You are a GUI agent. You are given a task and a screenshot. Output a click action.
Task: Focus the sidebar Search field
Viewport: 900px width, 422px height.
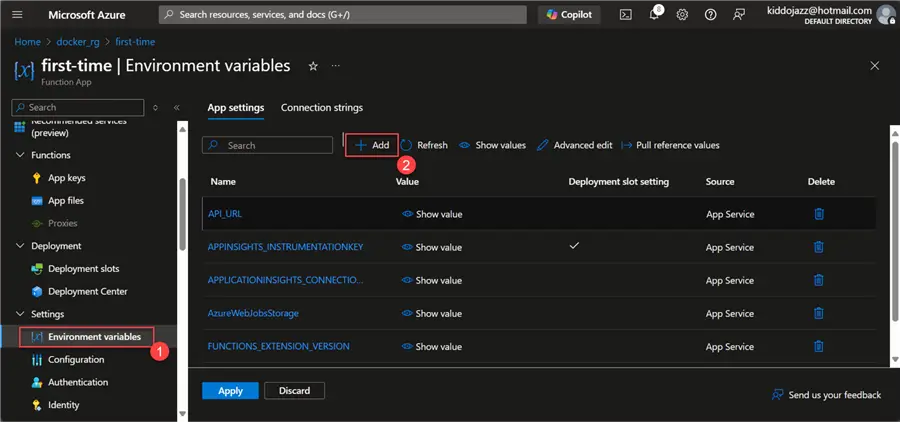click(78, 107)
